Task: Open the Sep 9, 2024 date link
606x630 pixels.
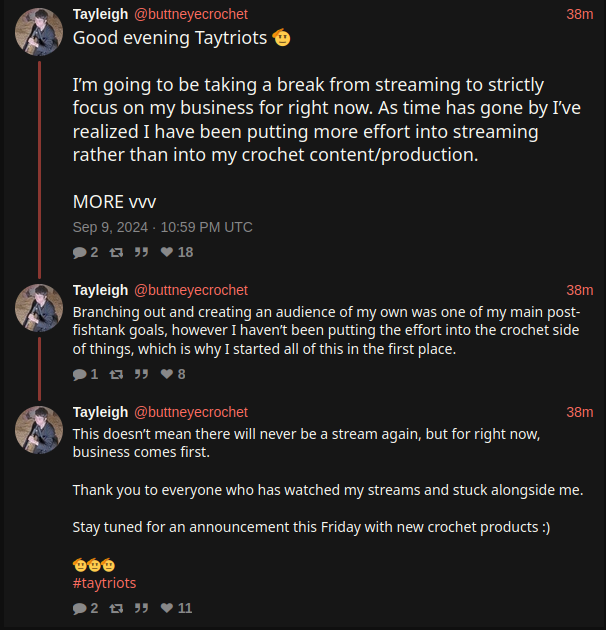Action: click(x=163, y=227)
